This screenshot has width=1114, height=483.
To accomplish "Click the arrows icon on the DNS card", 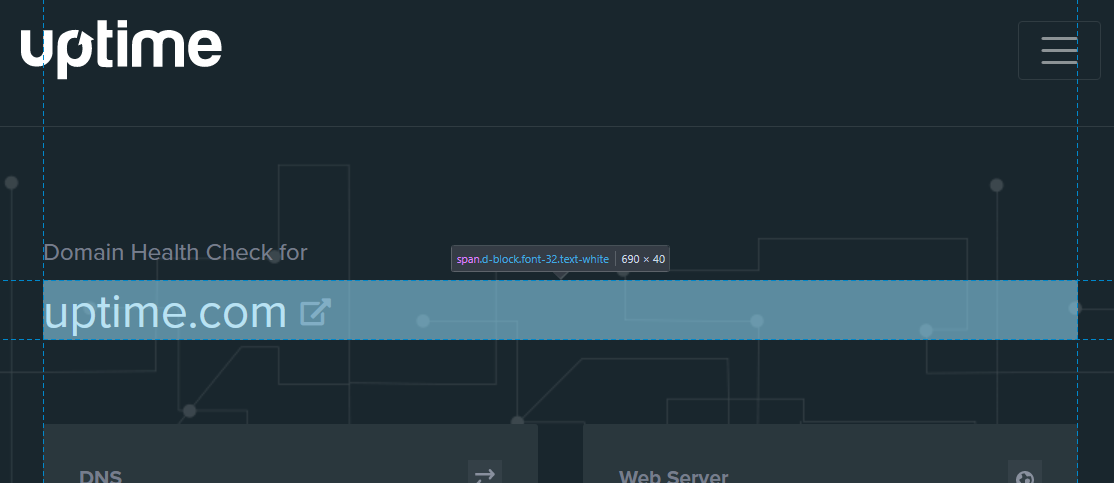I will click(485, 474).
